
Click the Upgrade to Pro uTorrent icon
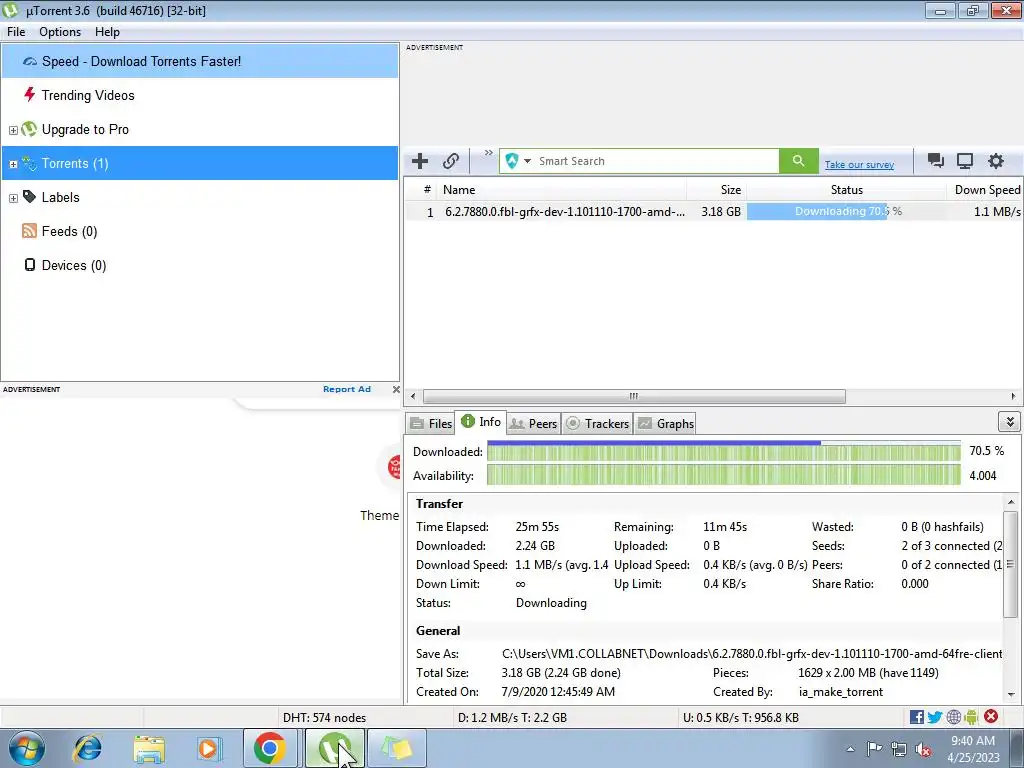(x=29, y=129)
